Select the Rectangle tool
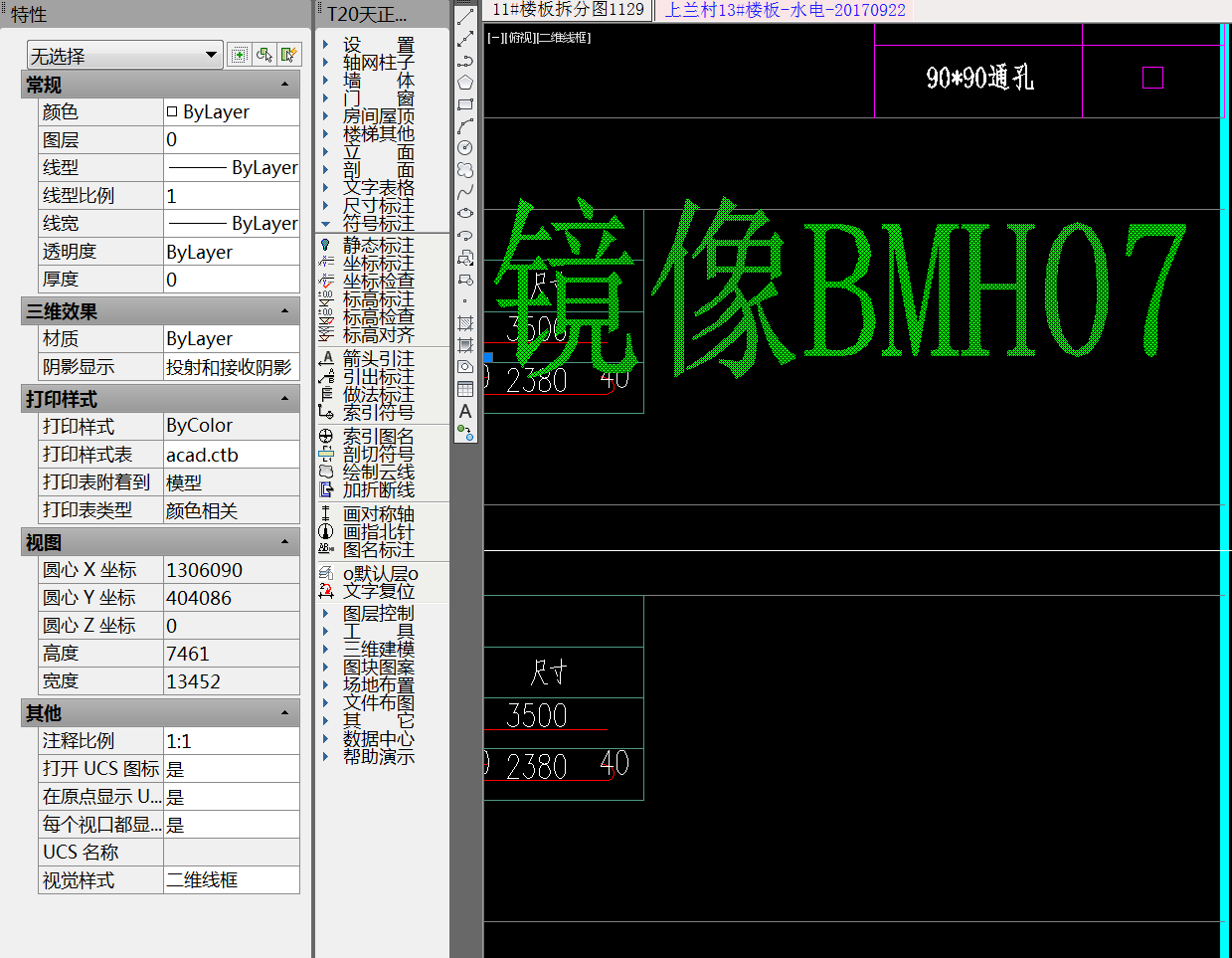The height and width of the screenshot is (958, 1232). click(x=465, y=104)
